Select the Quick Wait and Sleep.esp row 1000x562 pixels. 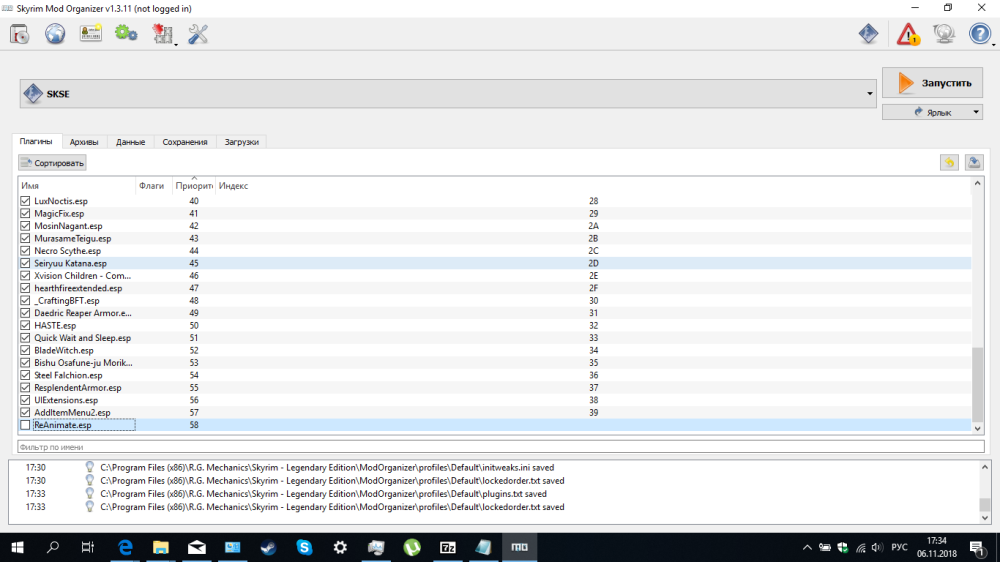[494, 338]
